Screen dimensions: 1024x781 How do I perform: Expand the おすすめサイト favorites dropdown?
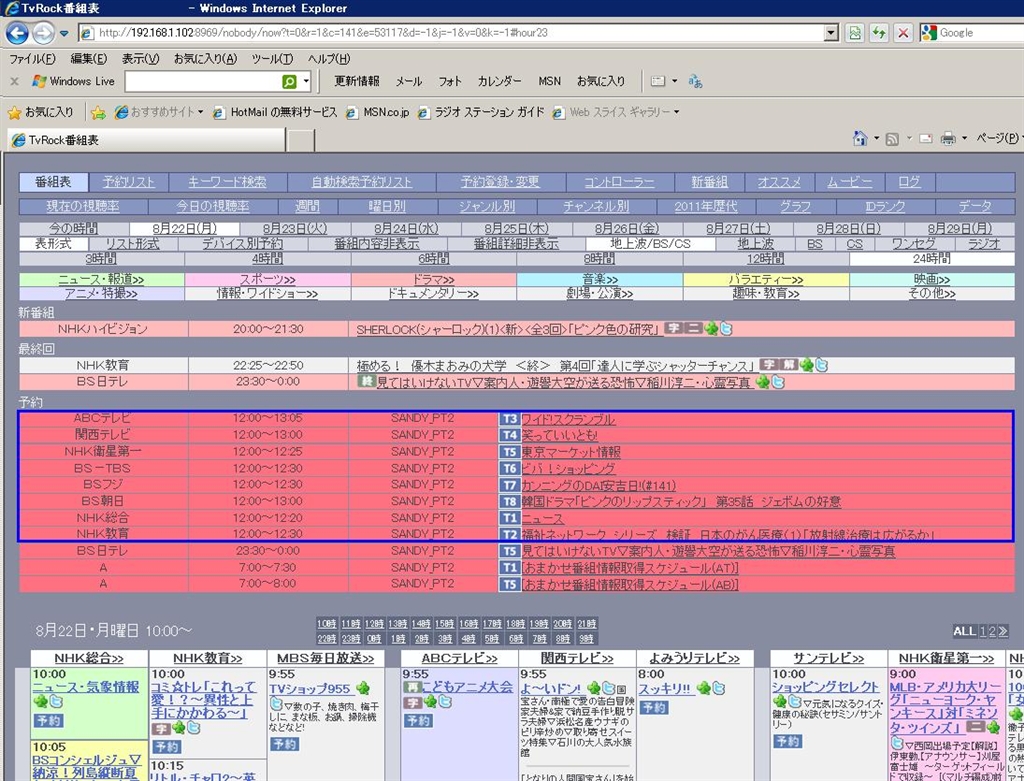click(x=200, y=113)
